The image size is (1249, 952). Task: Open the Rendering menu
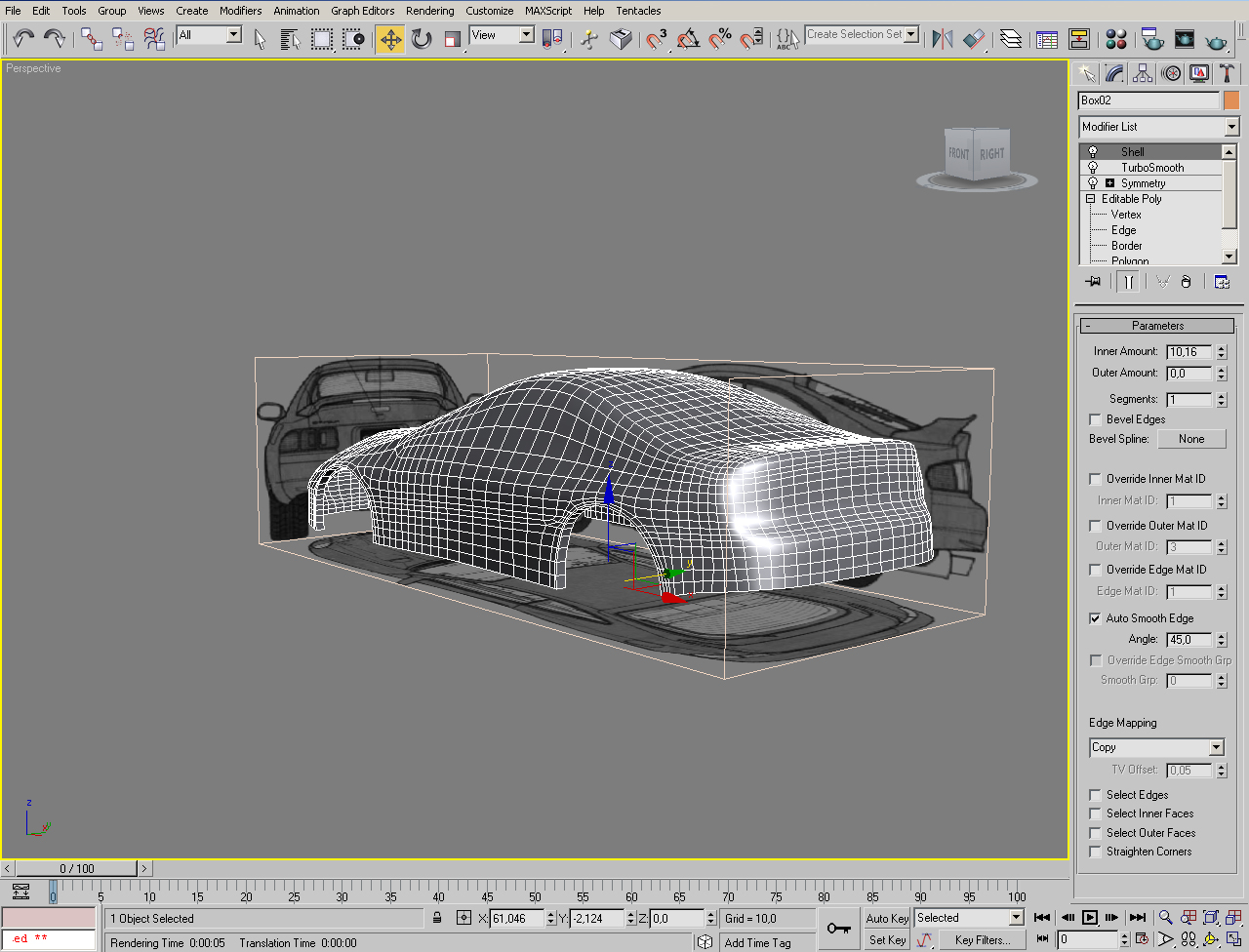click(430, 11)
